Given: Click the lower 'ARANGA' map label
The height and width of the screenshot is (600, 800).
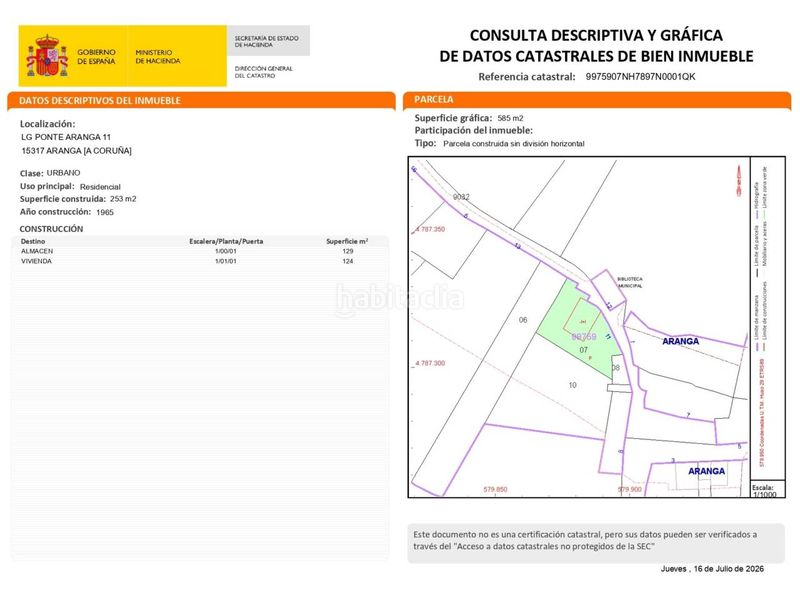Looking at the screenshot, I should point(707,471).
